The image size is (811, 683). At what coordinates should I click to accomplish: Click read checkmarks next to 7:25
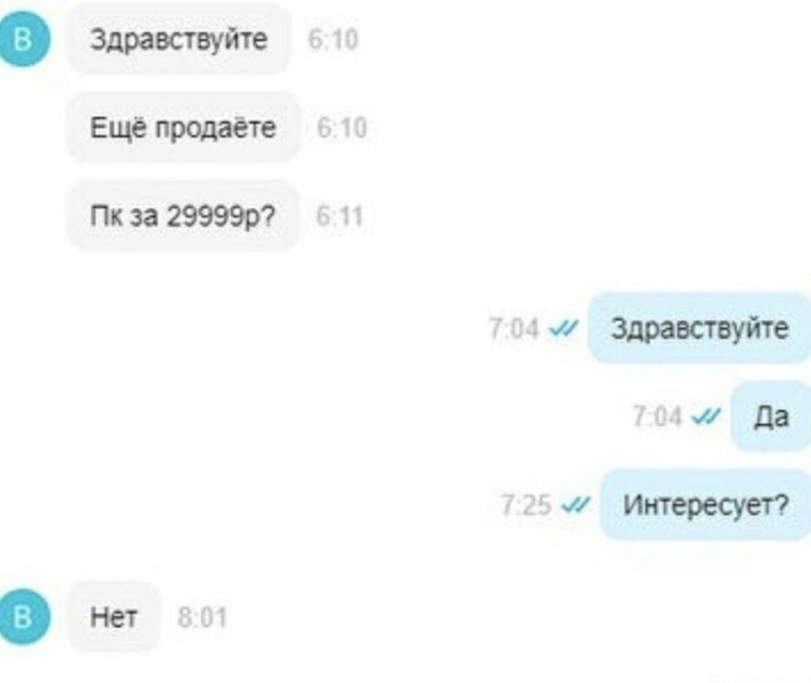575,505
